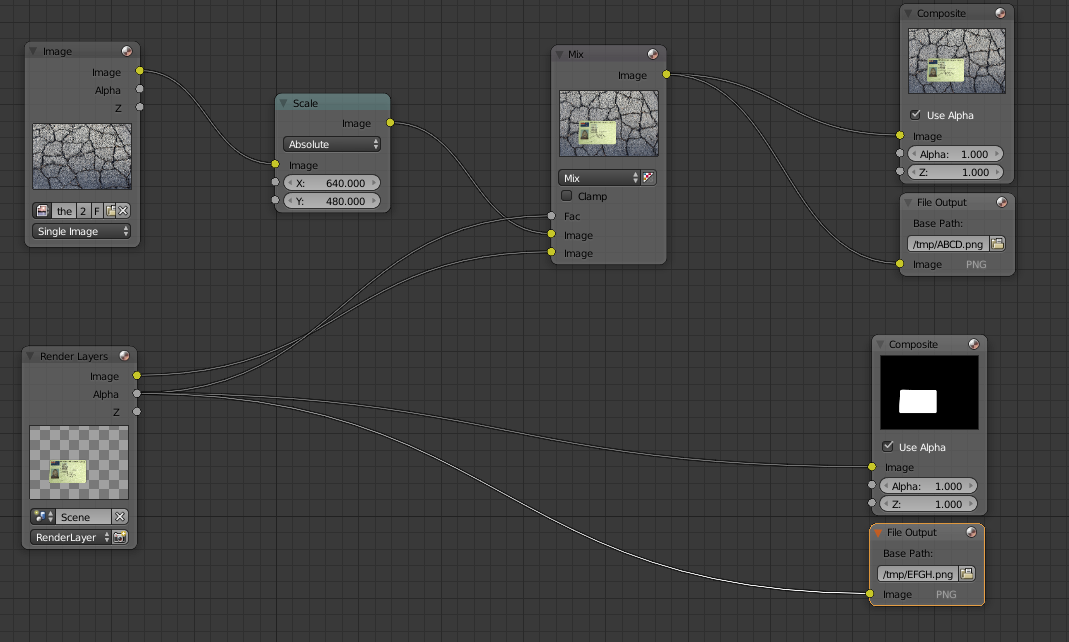Click Alpha 1.000 in bottom Composite node
Screen dimensions: 1069x642
[929, 486]
